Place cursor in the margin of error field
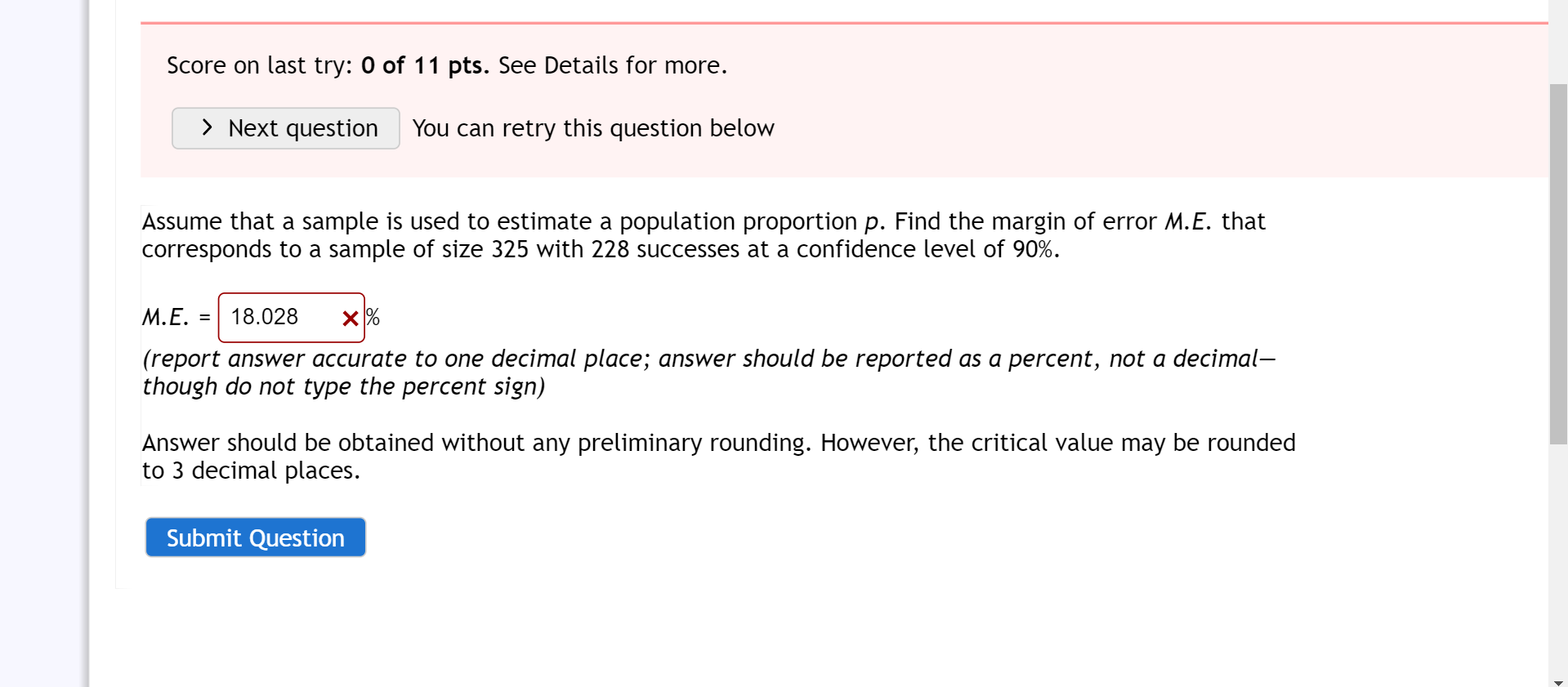Image resolution: width=1568 pixels, height=687 pixels. pyautogui.click(x=278, y=317)
